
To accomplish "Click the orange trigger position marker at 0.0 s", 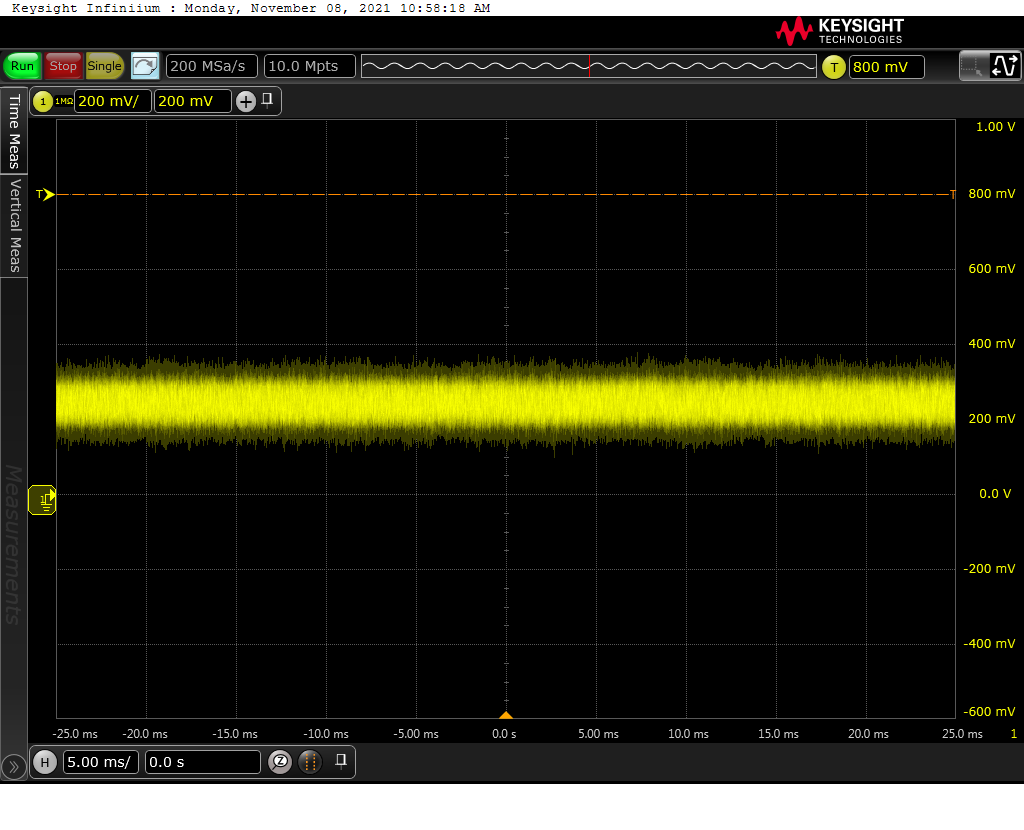I will point(505,715).
